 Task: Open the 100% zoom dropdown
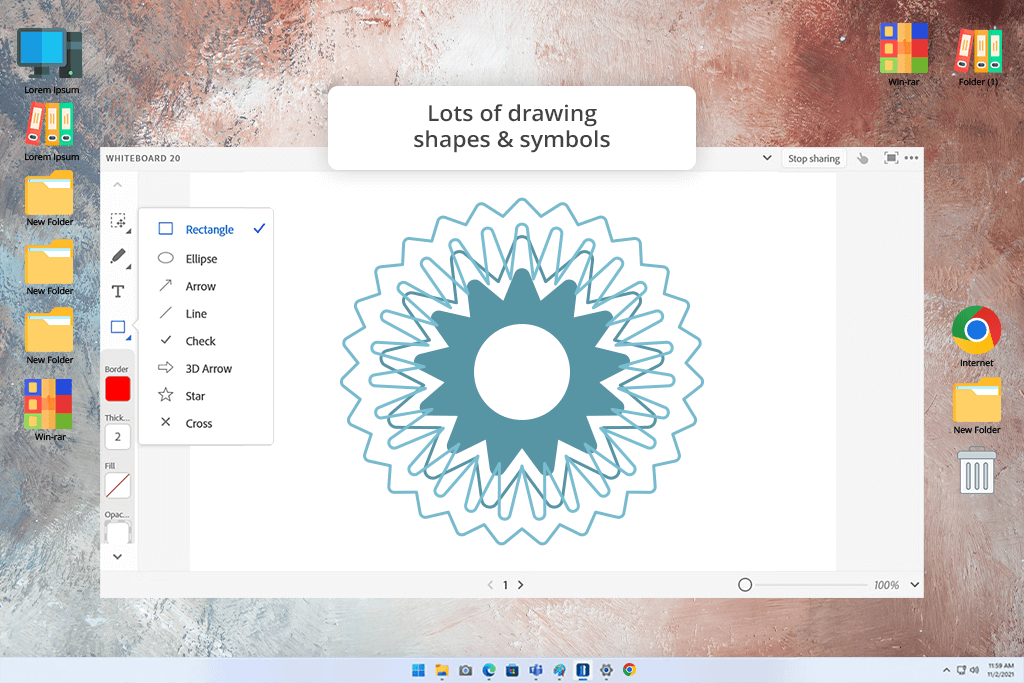click(x=915, y=585)
